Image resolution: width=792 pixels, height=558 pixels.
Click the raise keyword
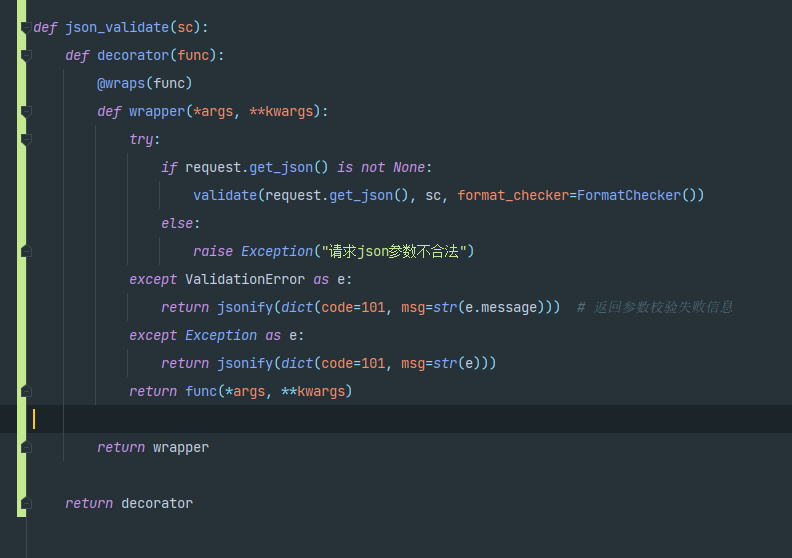[213, 251]
